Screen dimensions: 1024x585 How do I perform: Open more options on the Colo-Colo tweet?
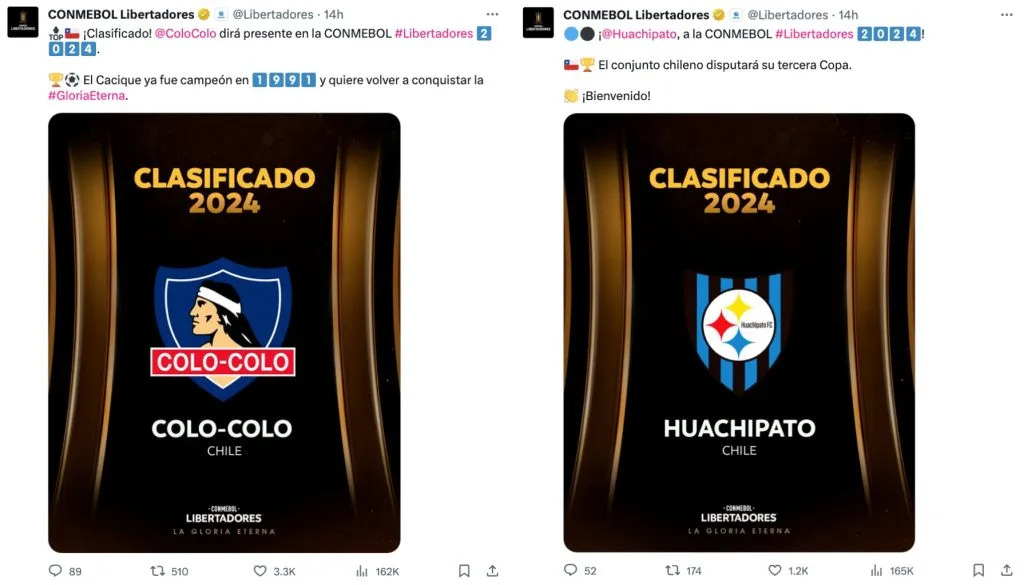492,14
